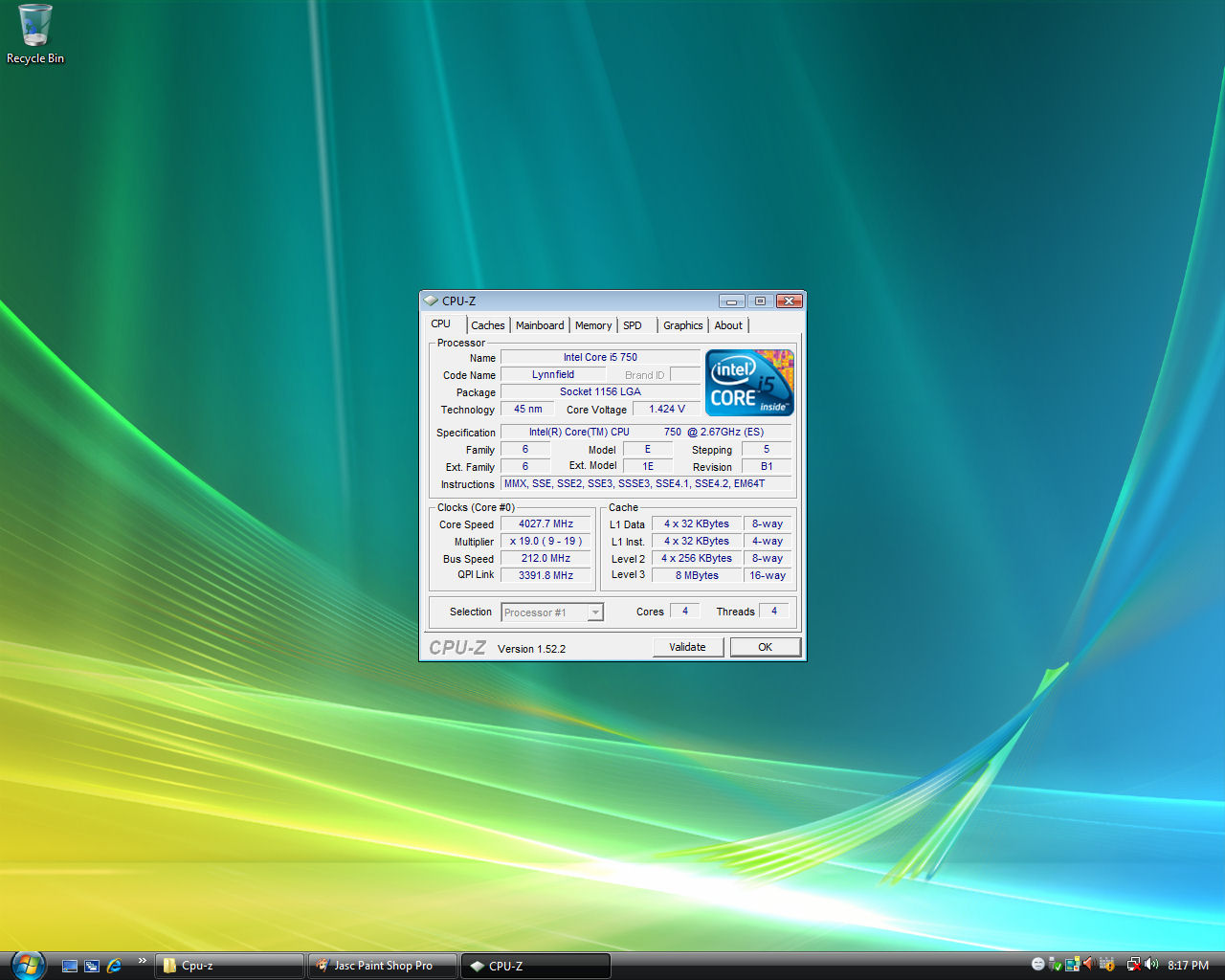The width and height of the screenshot is (1225, 980).
Task: Close the CPU-Z window
Action: [x=789, y=301]
